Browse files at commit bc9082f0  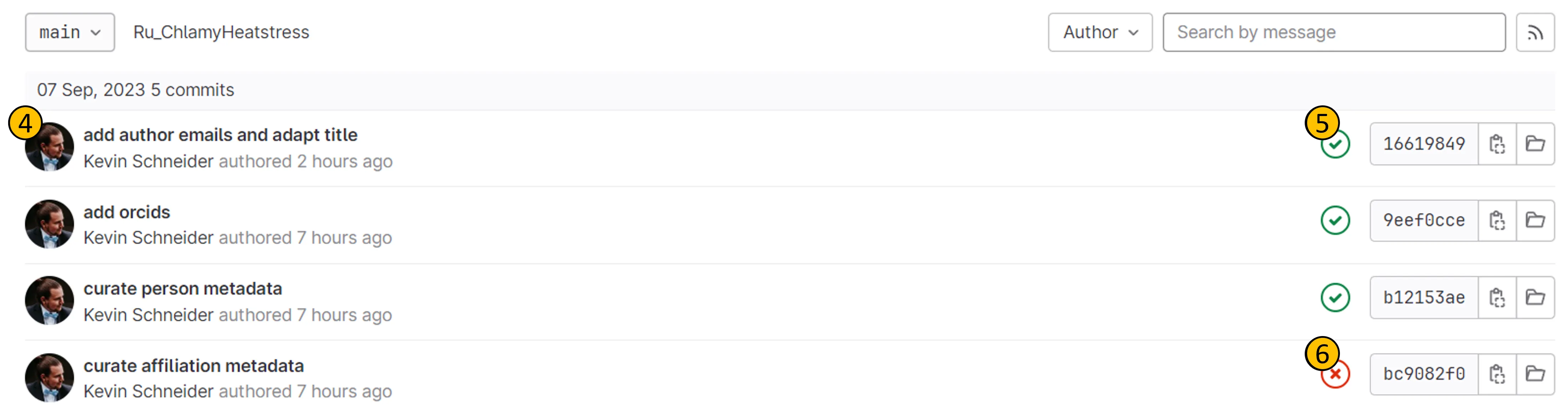tap(1535, 374)
